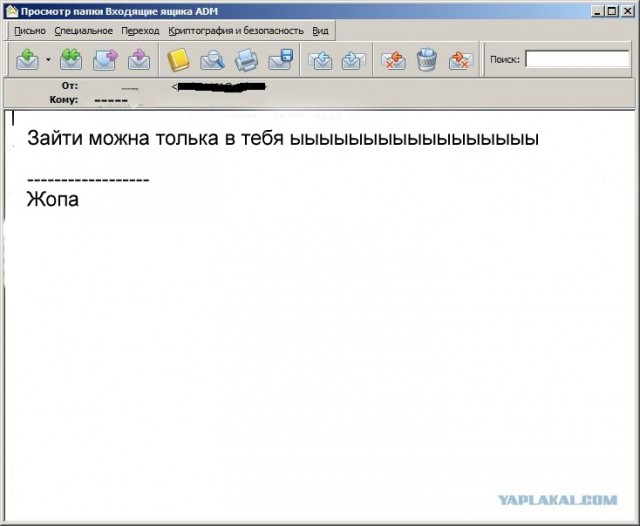
Task: Open the Письмо menu
Action: pos(30,31)
